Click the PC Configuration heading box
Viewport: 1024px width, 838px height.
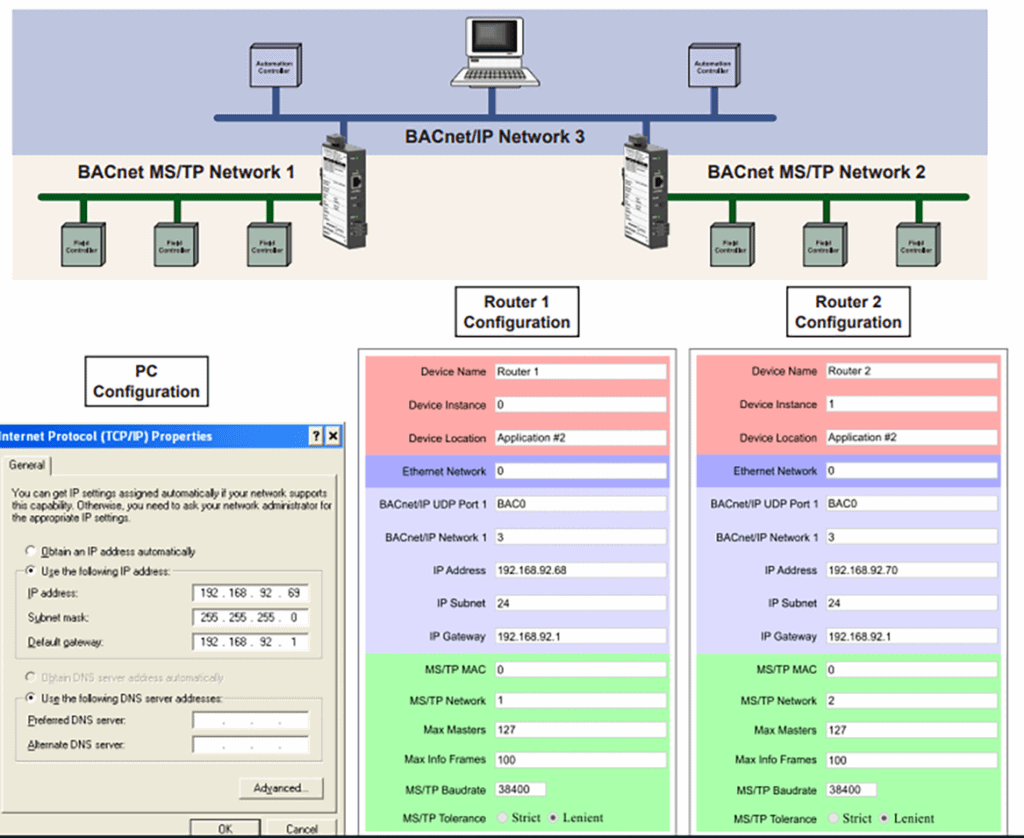146,381
